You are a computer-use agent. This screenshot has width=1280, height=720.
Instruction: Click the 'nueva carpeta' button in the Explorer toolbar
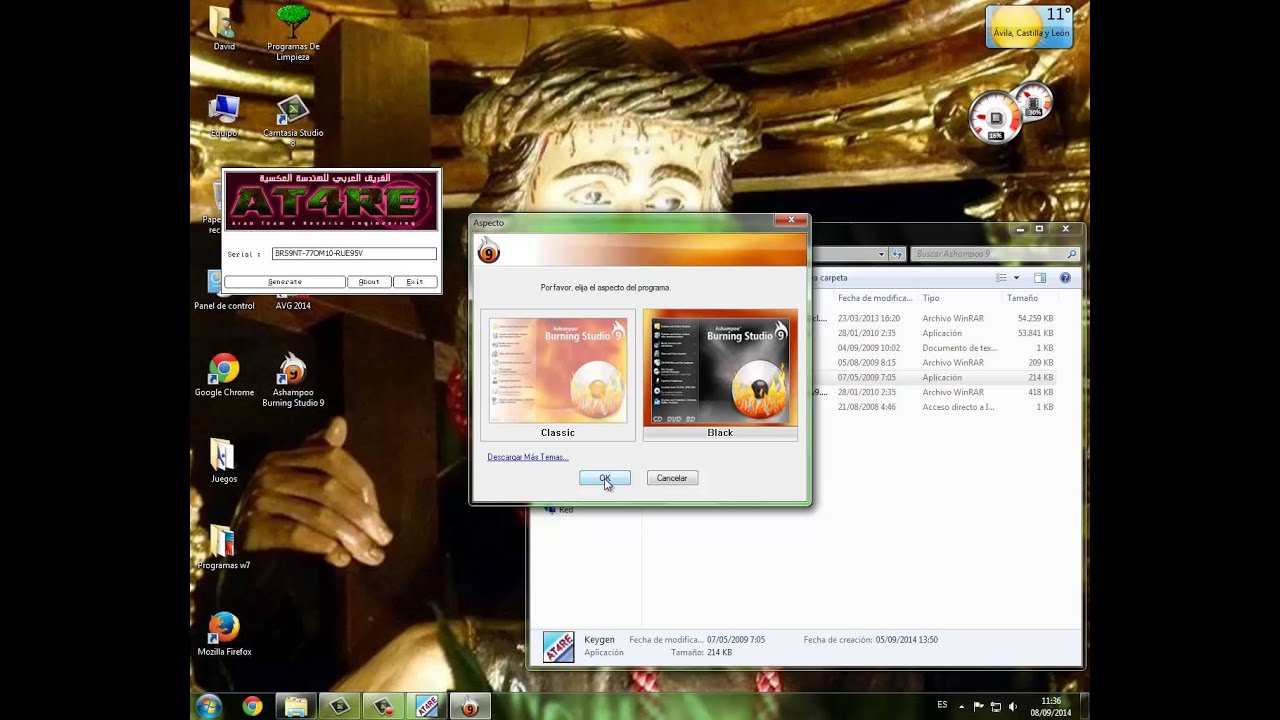point(831,278)
